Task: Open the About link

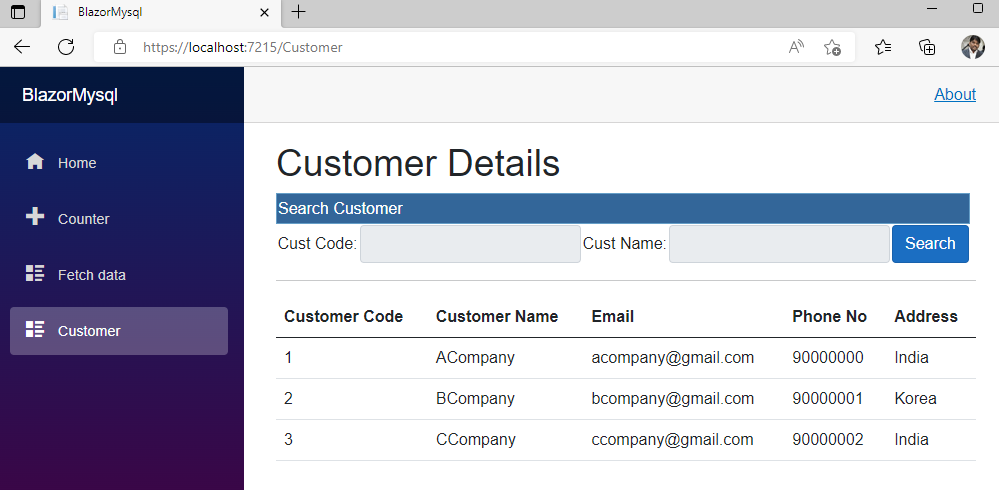Action: point(955,94)
